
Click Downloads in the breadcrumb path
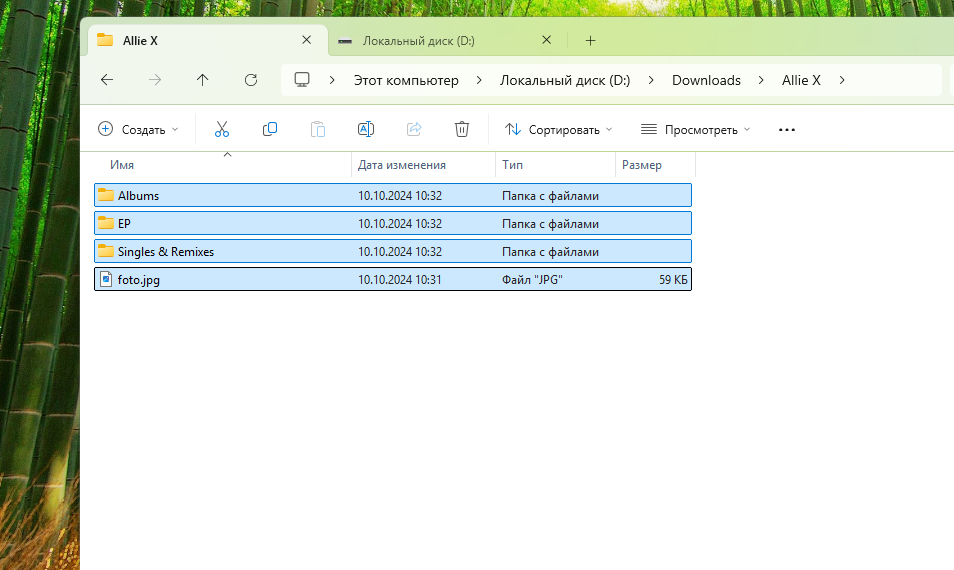point(706,80)
